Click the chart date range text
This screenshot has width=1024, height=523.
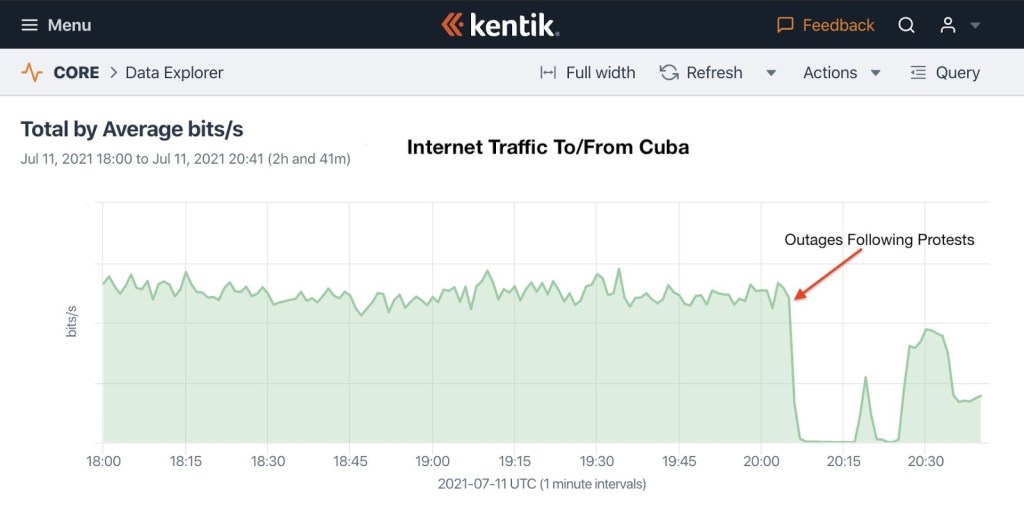pos(185,158)
